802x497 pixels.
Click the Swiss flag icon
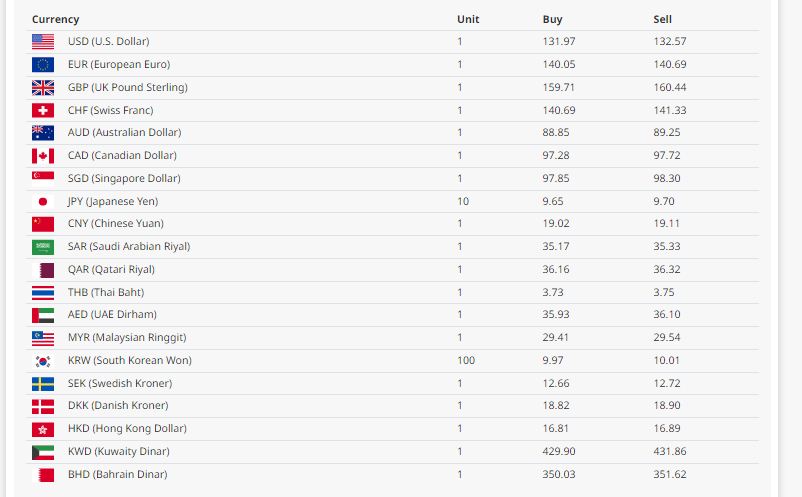pos(43,110)
